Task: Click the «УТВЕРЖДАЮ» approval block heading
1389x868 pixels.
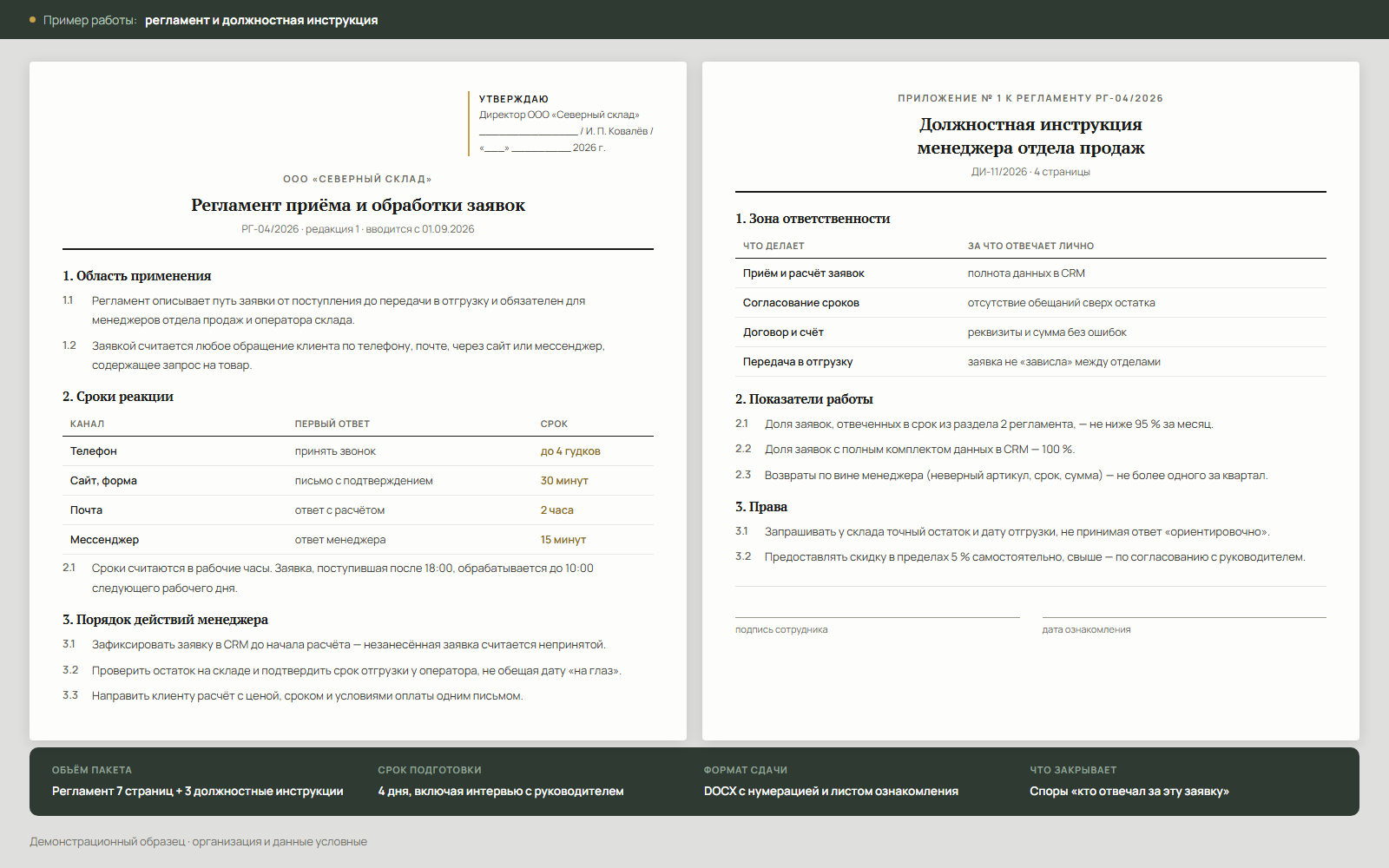Action: click(514, 99)
